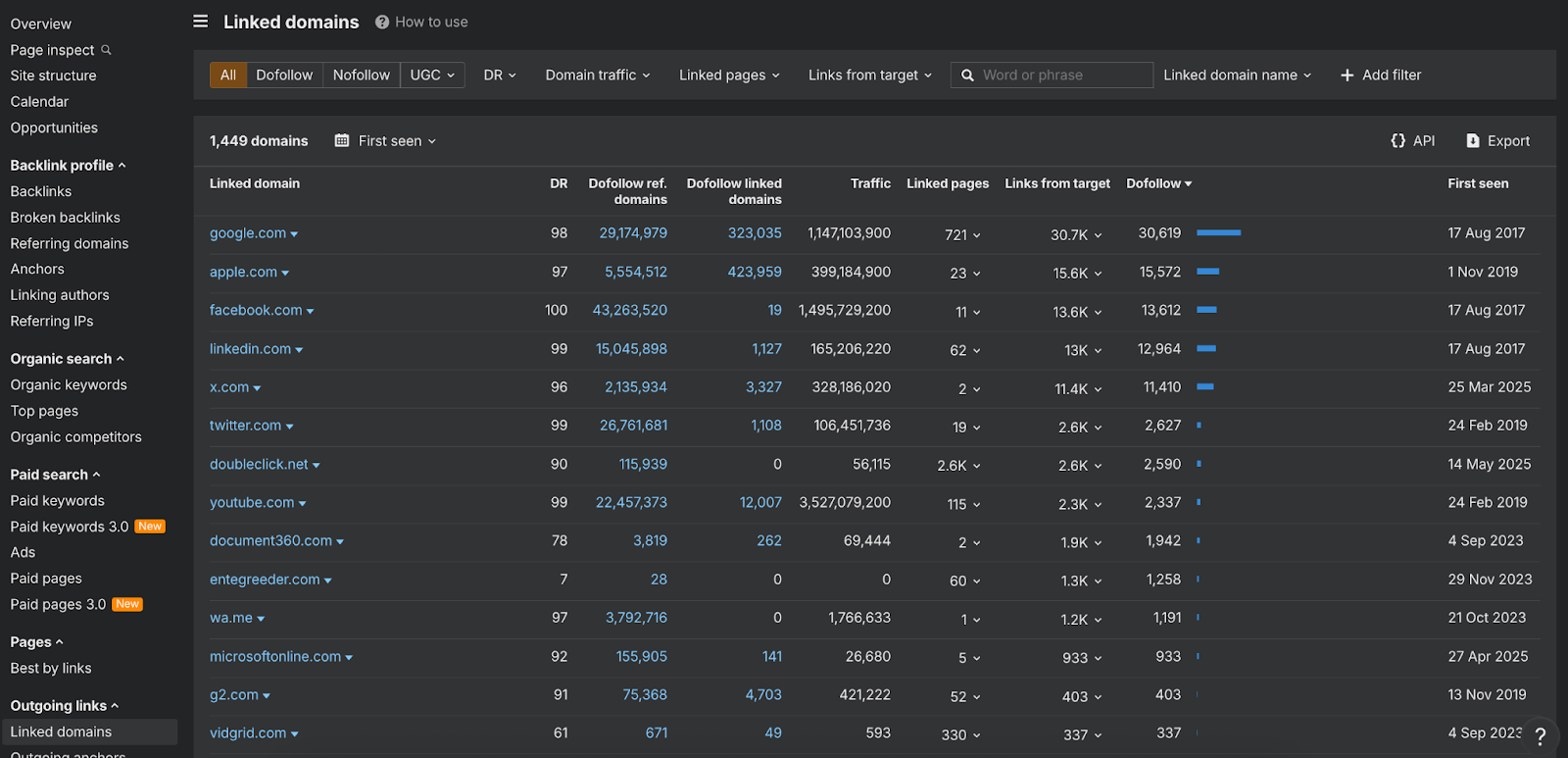Click the dofollow bar for apple.com row
1568x758 pixels.
pyautogui.click(x=1208, y=272)
